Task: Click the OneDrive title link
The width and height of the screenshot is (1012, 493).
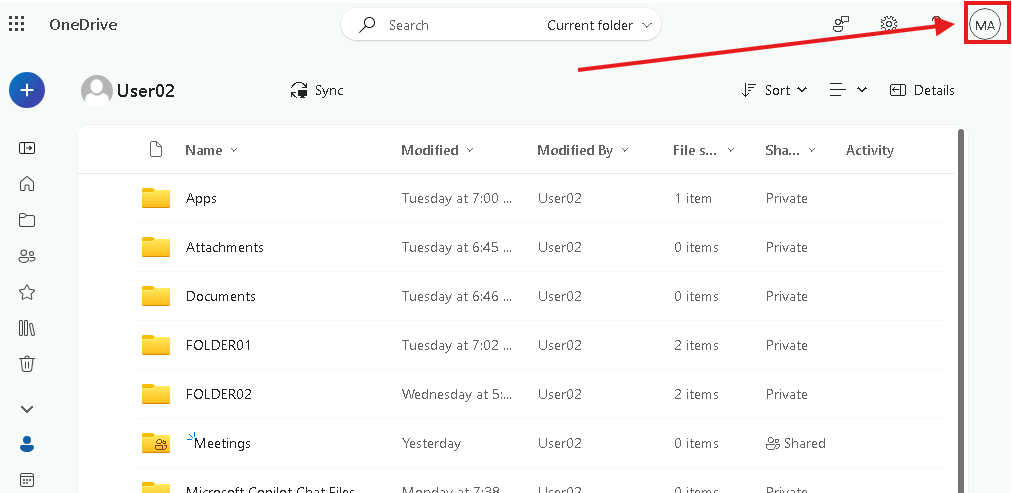Action: (83, 25)
